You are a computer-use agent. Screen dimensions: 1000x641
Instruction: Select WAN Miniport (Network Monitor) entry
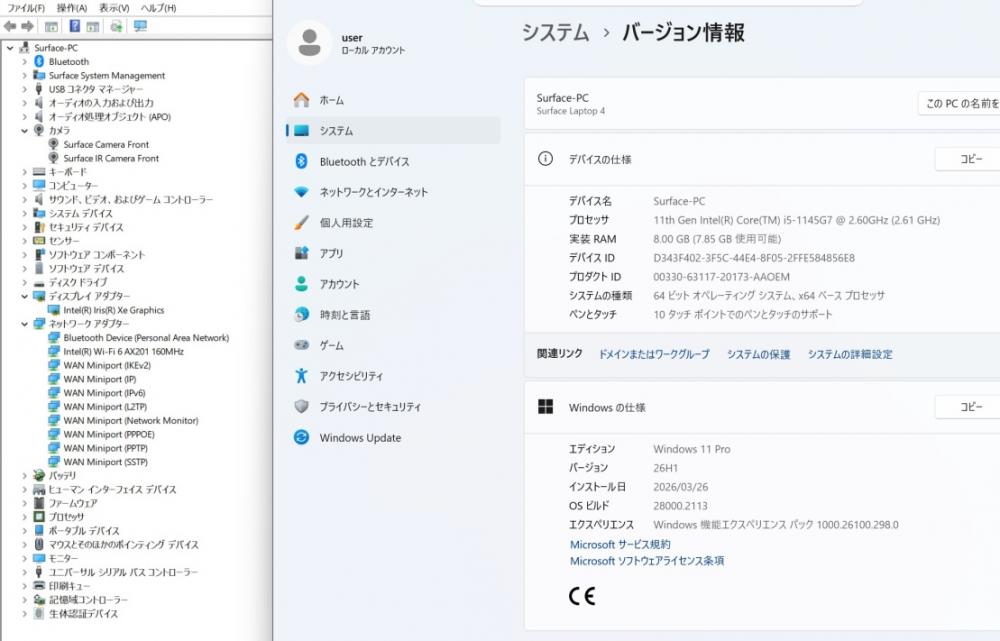point(131,420)
